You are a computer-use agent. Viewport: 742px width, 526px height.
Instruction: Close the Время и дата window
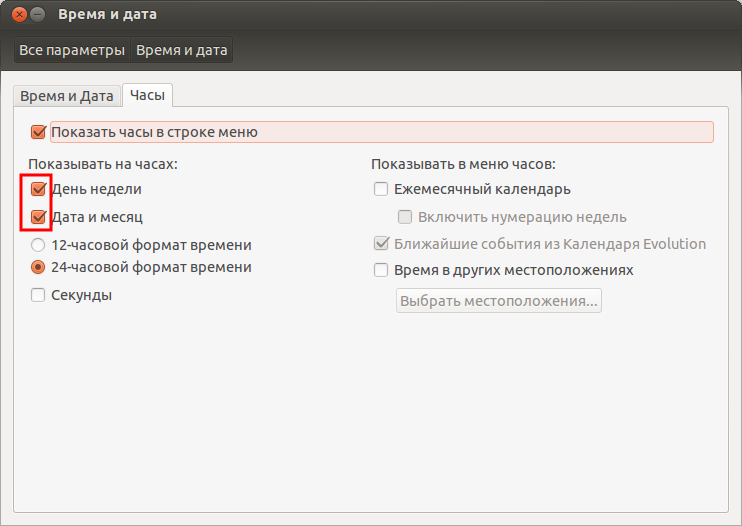(16, 15)
